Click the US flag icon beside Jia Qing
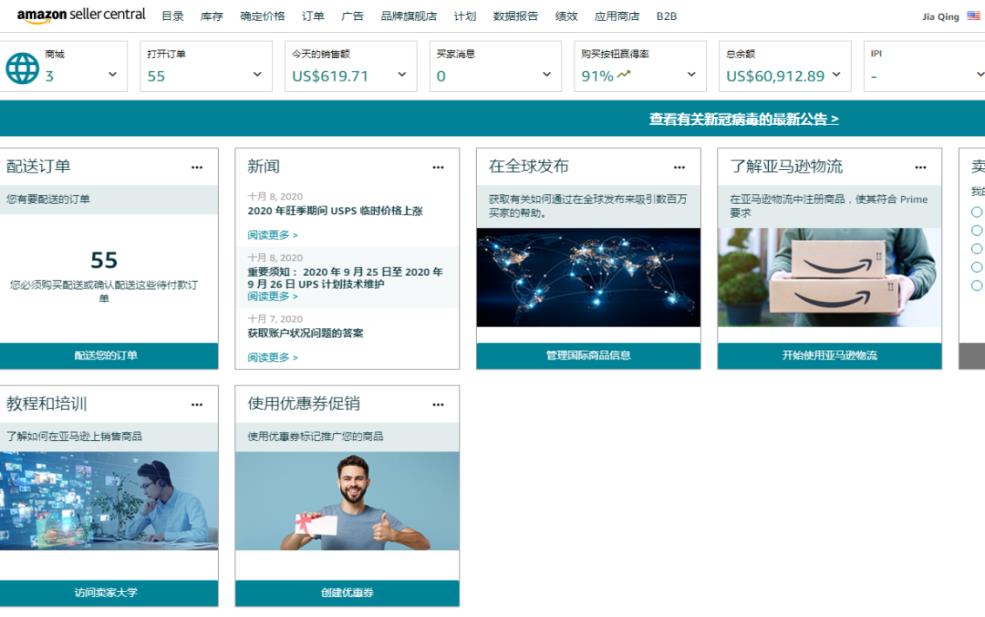Screen dimensions: 985x617 click(973, 16)
